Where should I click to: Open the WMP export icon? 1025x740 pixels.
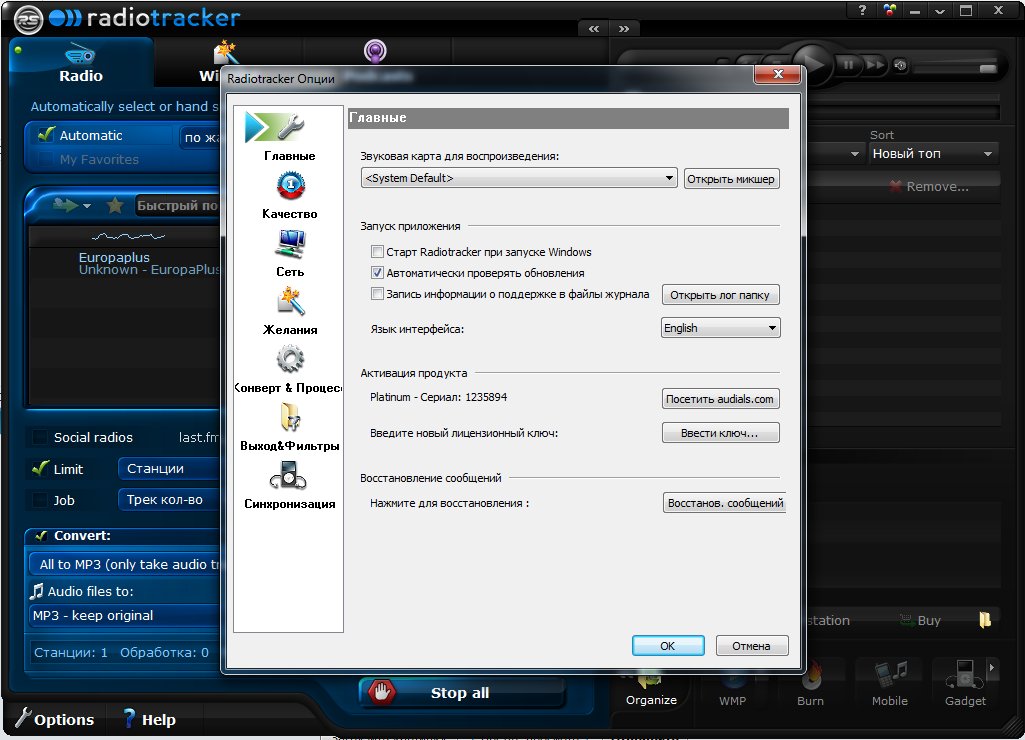click(x=732, y=688)
